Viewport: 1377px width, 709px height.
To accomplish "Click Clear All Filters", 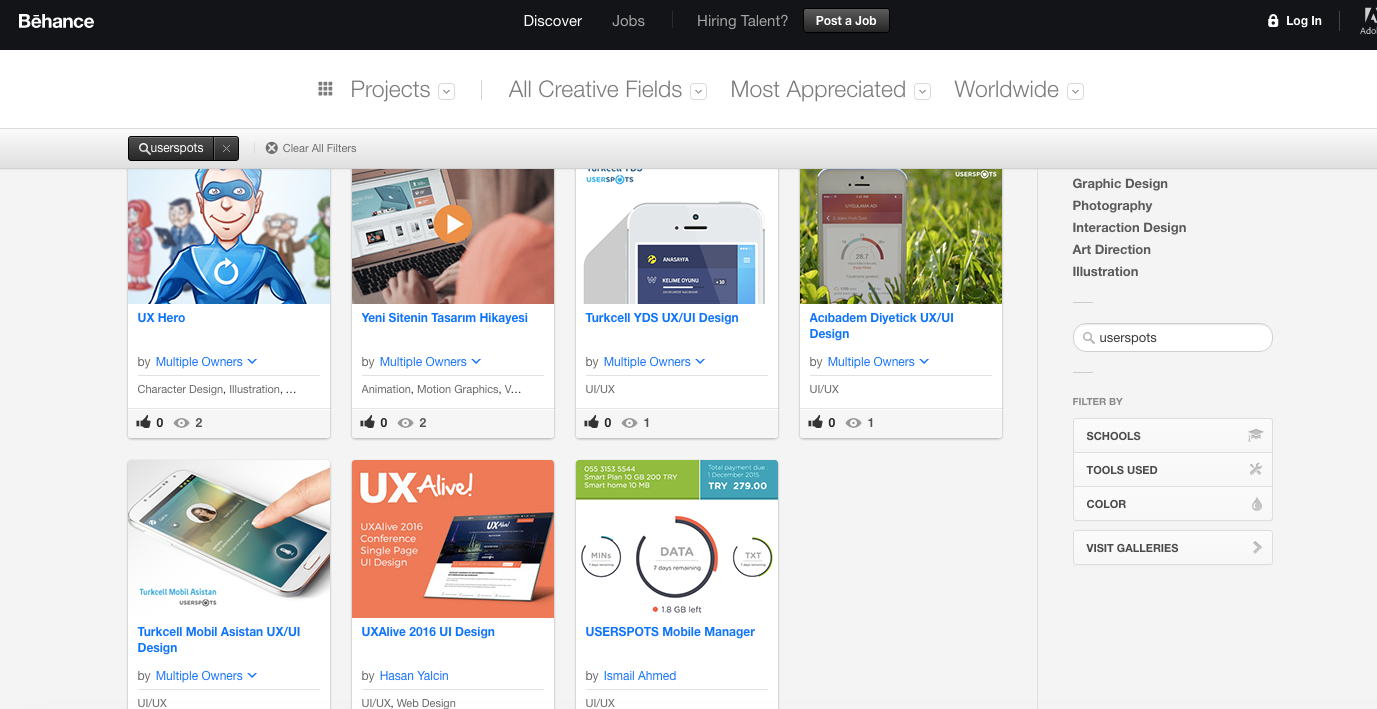I will pos(319,148).
